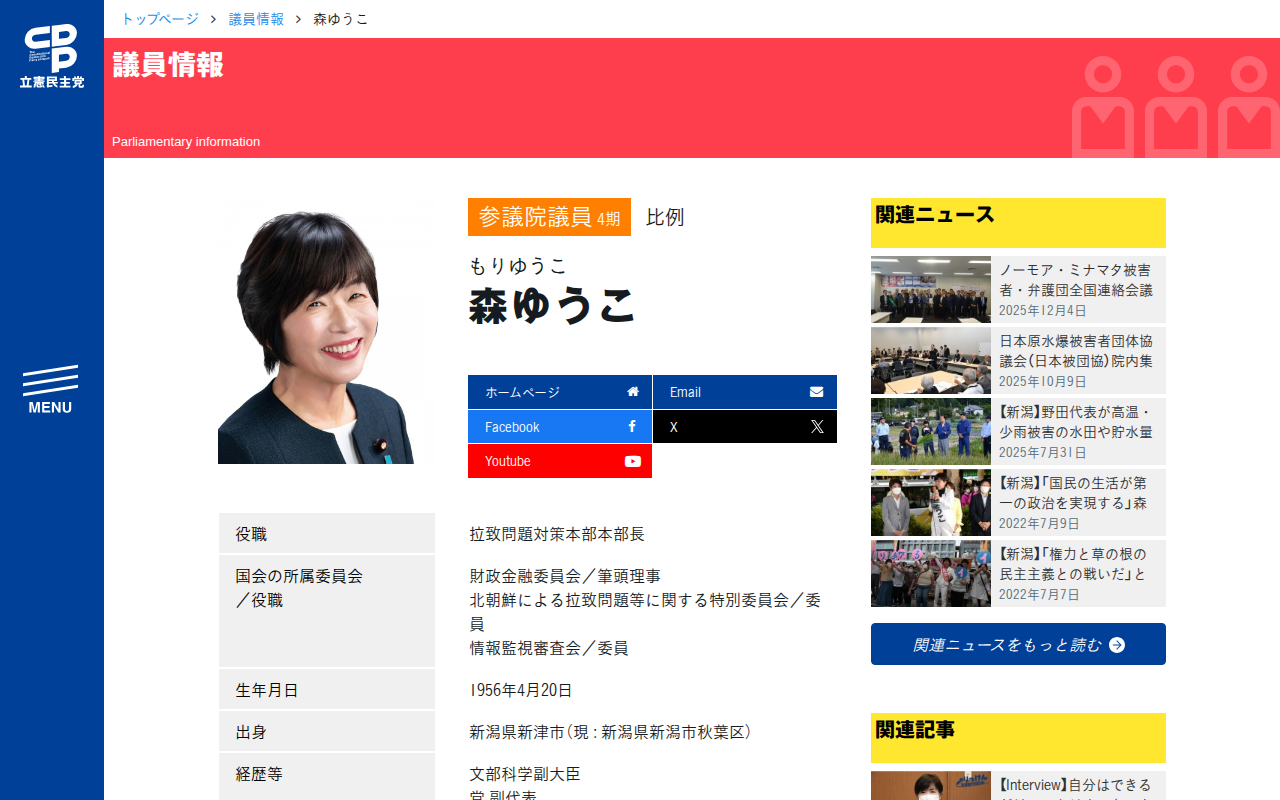Click the date 2022年7月7日
This screenshot has width=1280, height=800.
[x=1039, y=595]
